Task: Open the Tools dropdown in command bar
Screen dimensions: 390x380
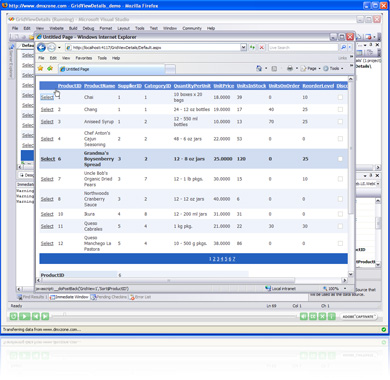Action: [333, 68]
